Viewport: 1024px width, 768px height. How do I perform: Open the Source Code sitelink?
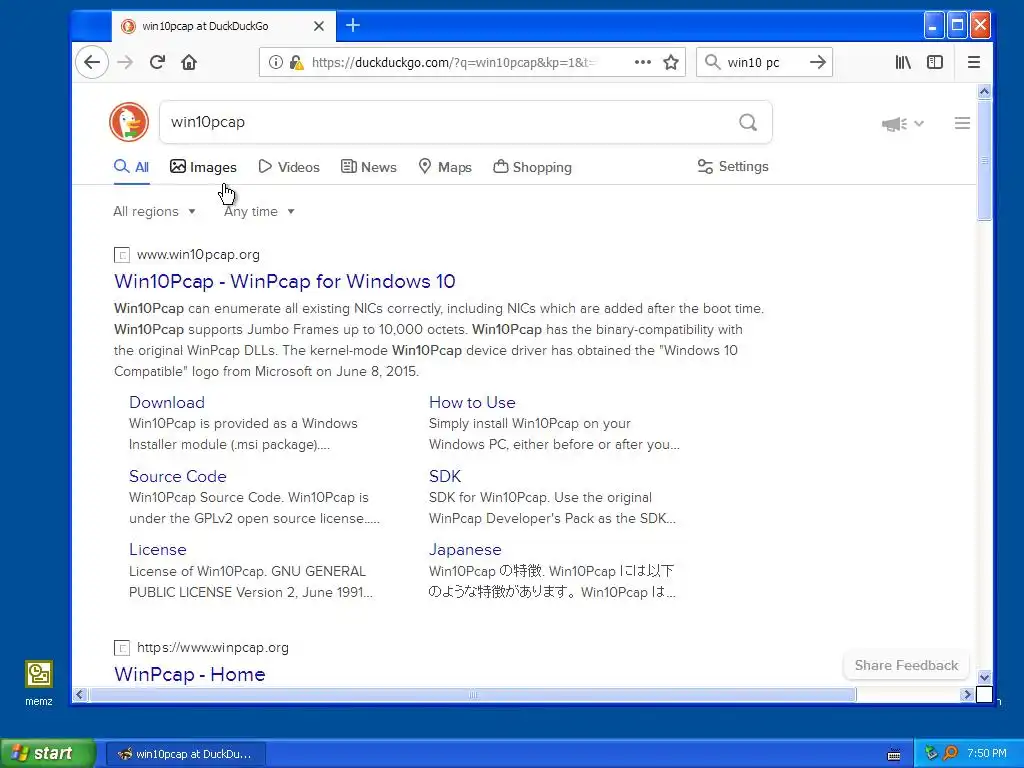pyautogui.click(x=178, y=476)
